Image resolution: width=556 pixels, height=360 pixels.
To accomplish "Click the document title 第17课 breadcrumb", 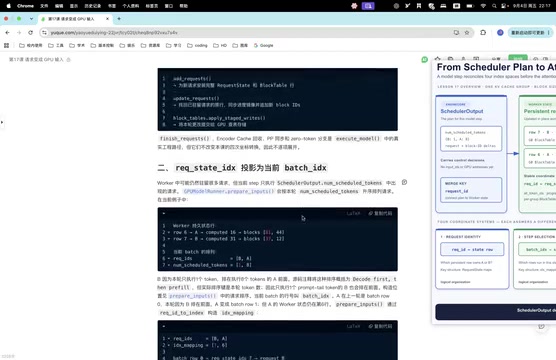I will click(36, 60).
